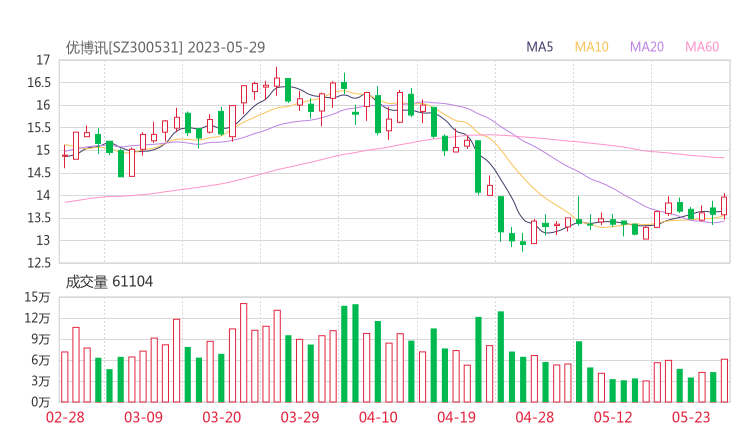Click the 15.5 price axis label
740x440 pixels.
pos(38,127)
